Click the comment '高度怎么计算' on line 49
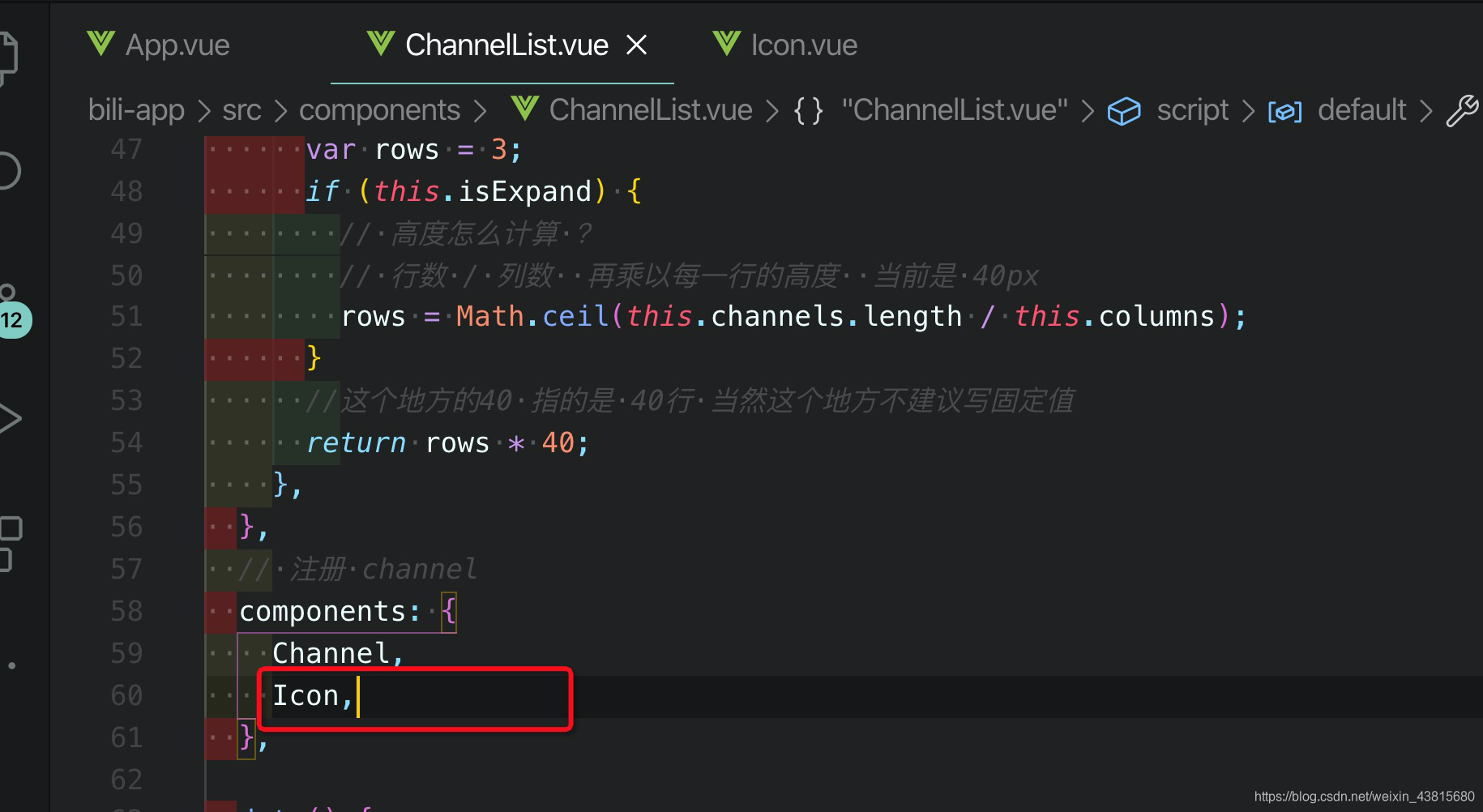Viewport: 1483px width, 812px height. [476, 233]
